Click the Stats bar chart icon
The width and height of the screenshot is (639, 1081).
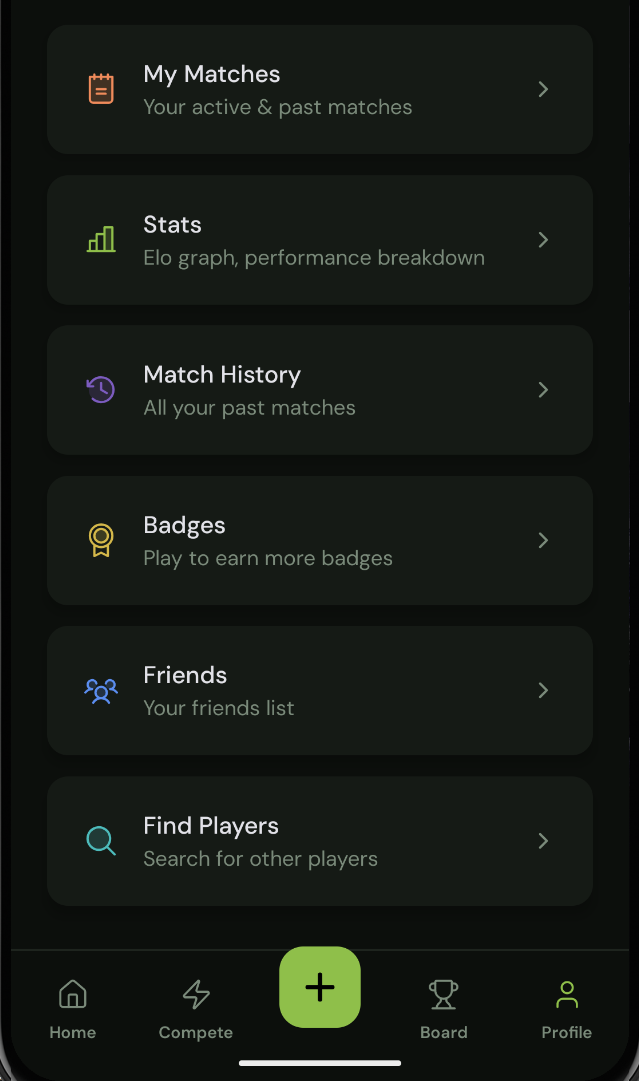[x=101, y=239]
